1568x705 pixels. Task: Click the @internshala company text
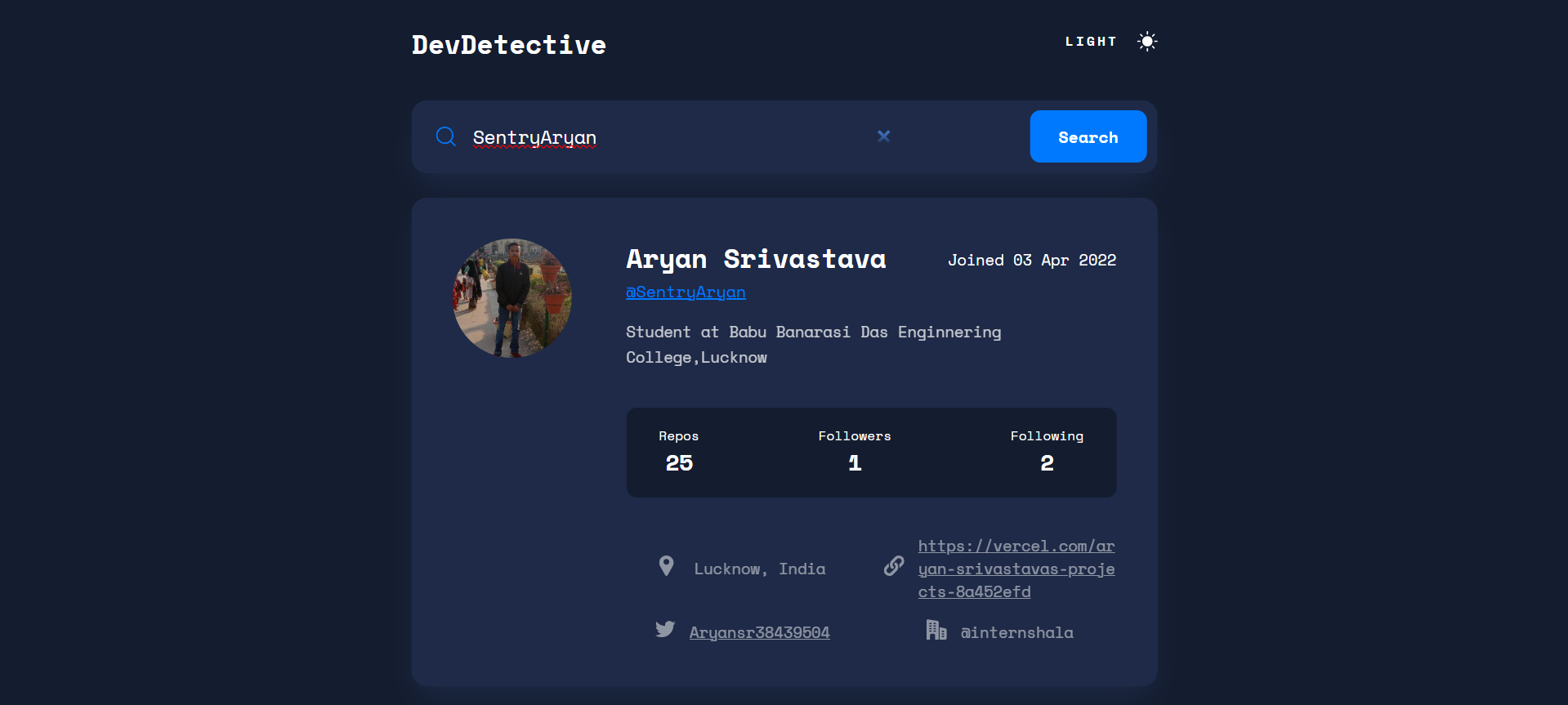[1016, 632]
